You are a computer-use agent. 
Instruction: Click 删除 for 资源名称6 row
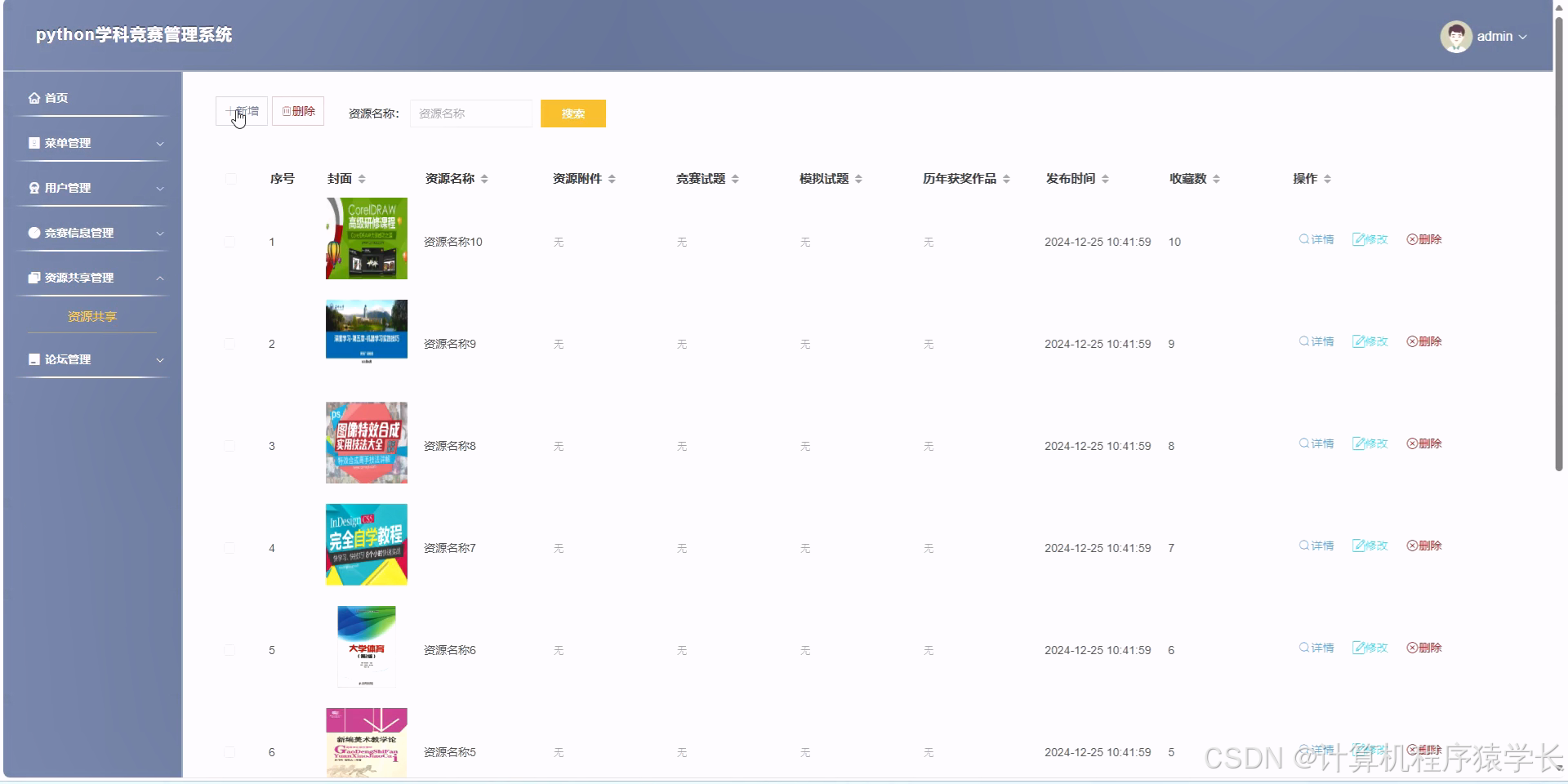pyautogui.click(x=1424, y=648)
